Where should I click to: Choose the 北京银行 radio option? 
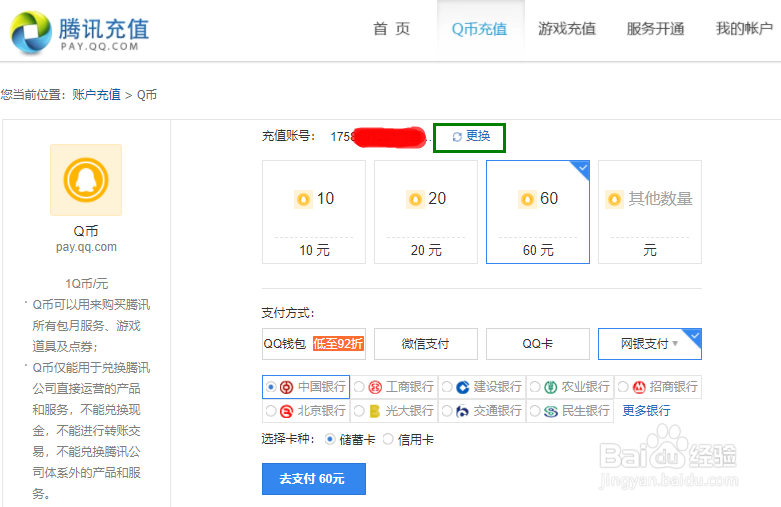click(271, 411)
